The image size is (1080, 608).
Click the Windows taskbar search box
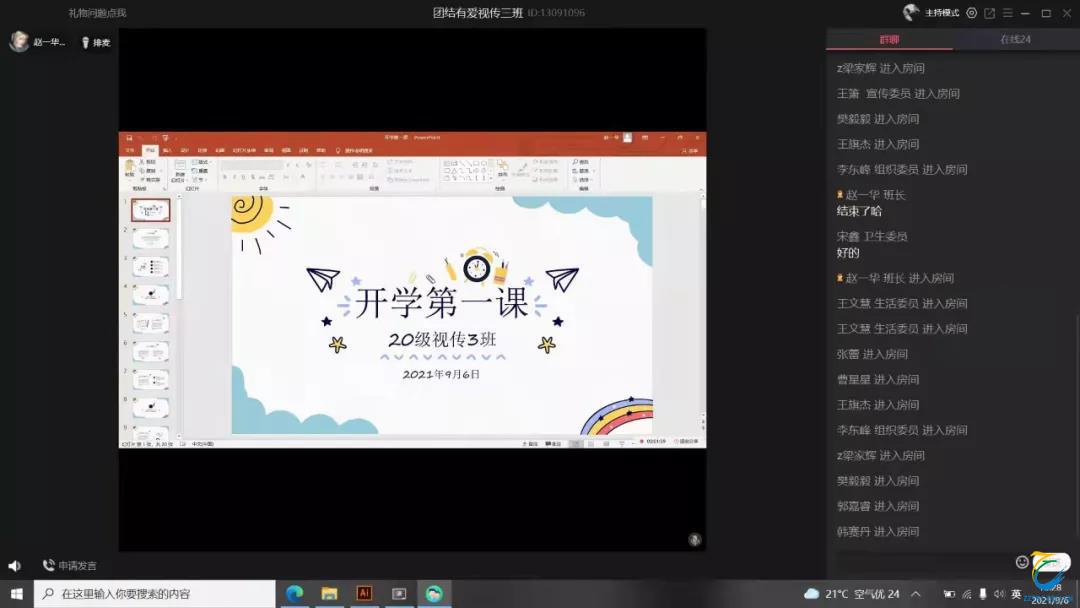tap(155, 594)
